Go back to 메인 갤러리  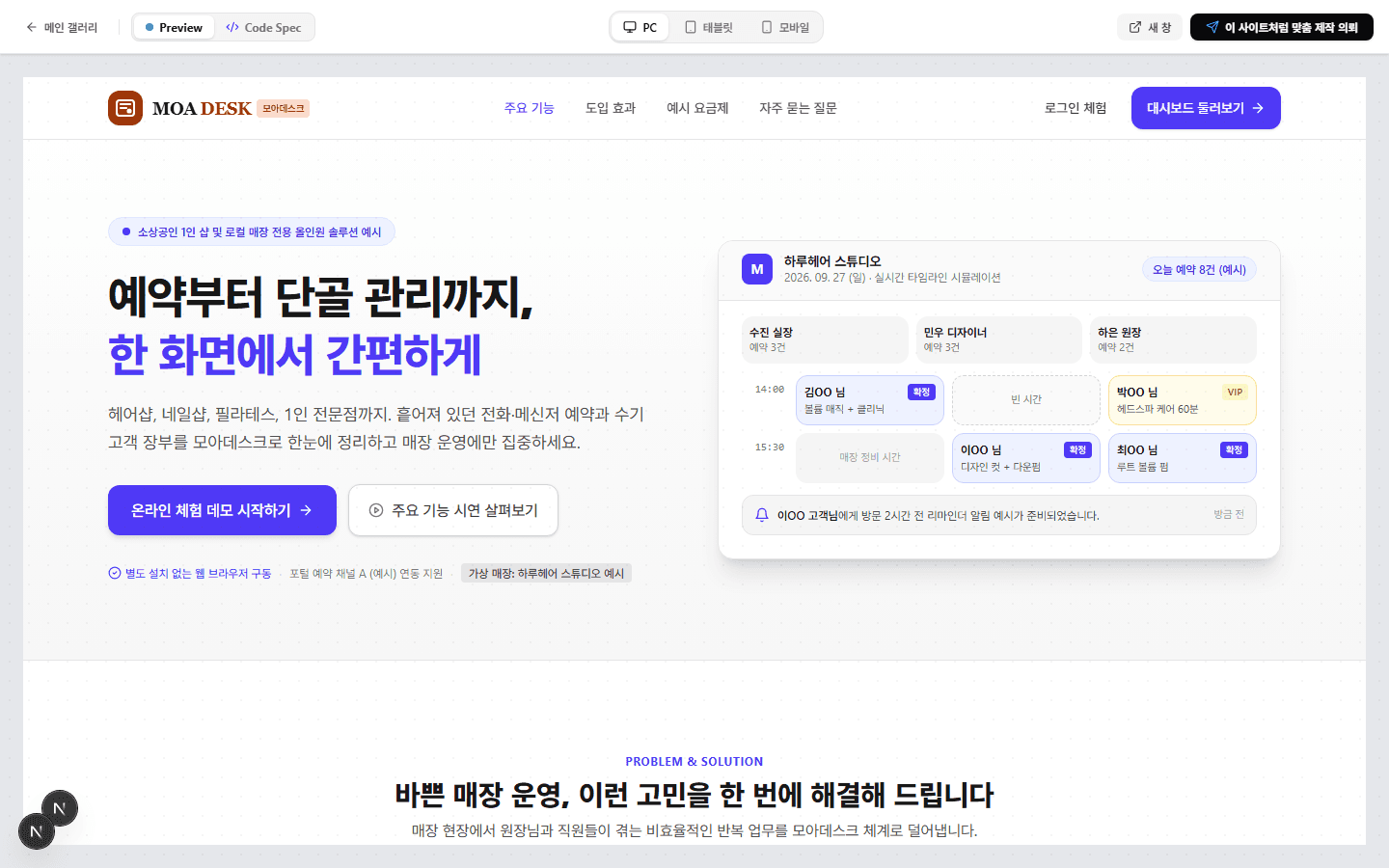[x=62, y=27]
